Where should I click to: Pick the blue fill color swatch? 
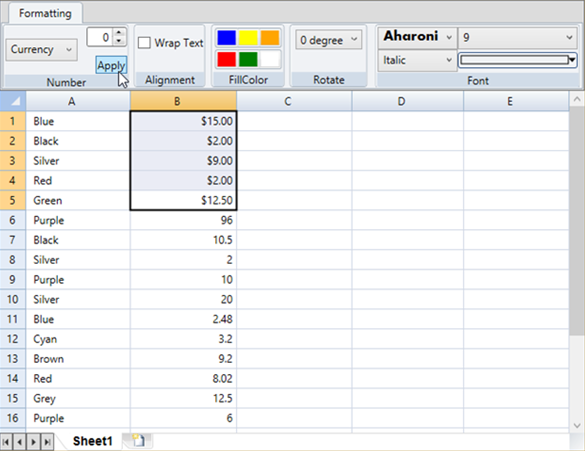click(226, 38)
